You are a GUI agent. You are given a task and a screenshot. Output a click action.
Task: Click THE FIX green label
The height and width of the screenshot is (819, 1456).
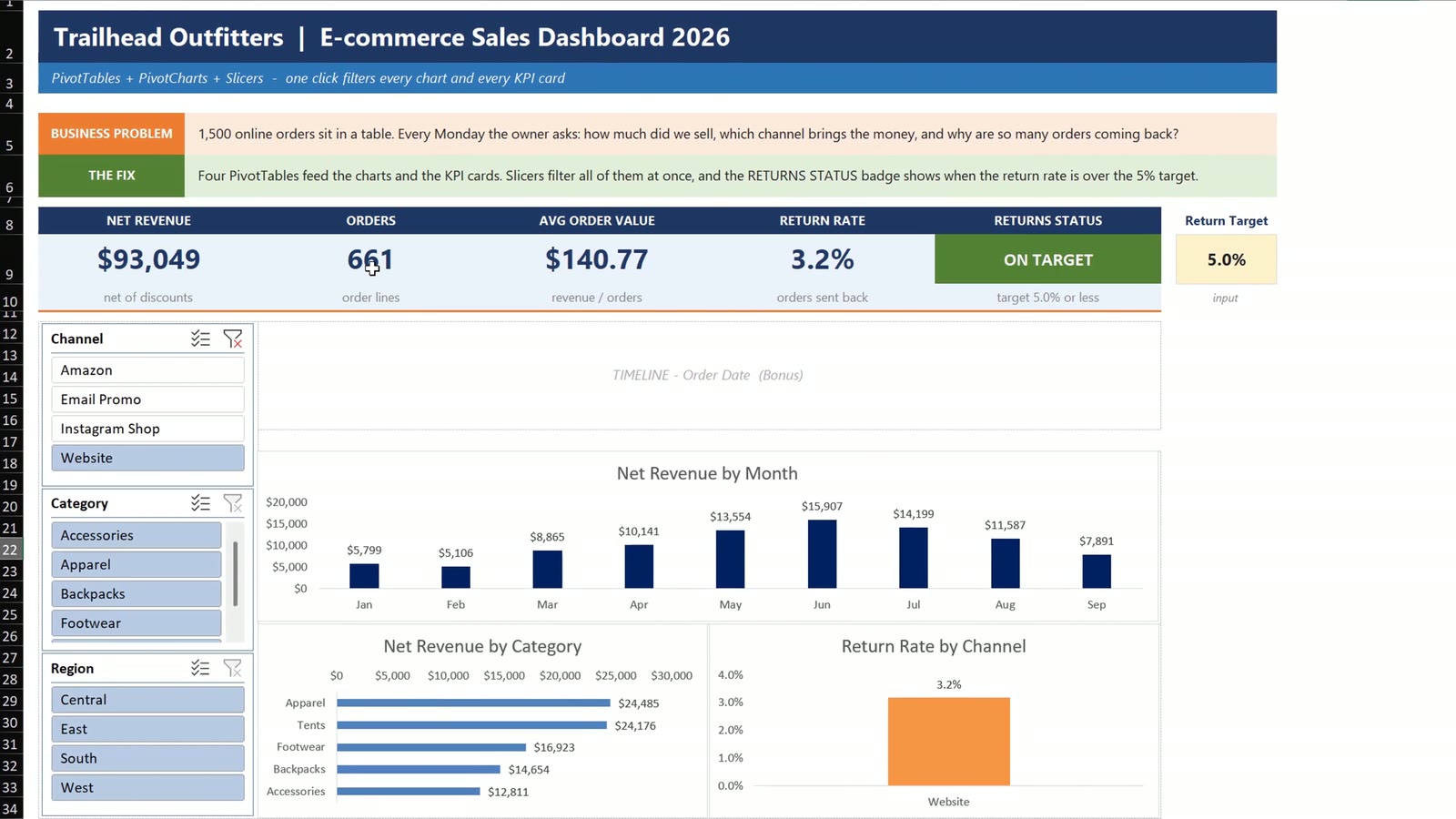pos(111,176)
